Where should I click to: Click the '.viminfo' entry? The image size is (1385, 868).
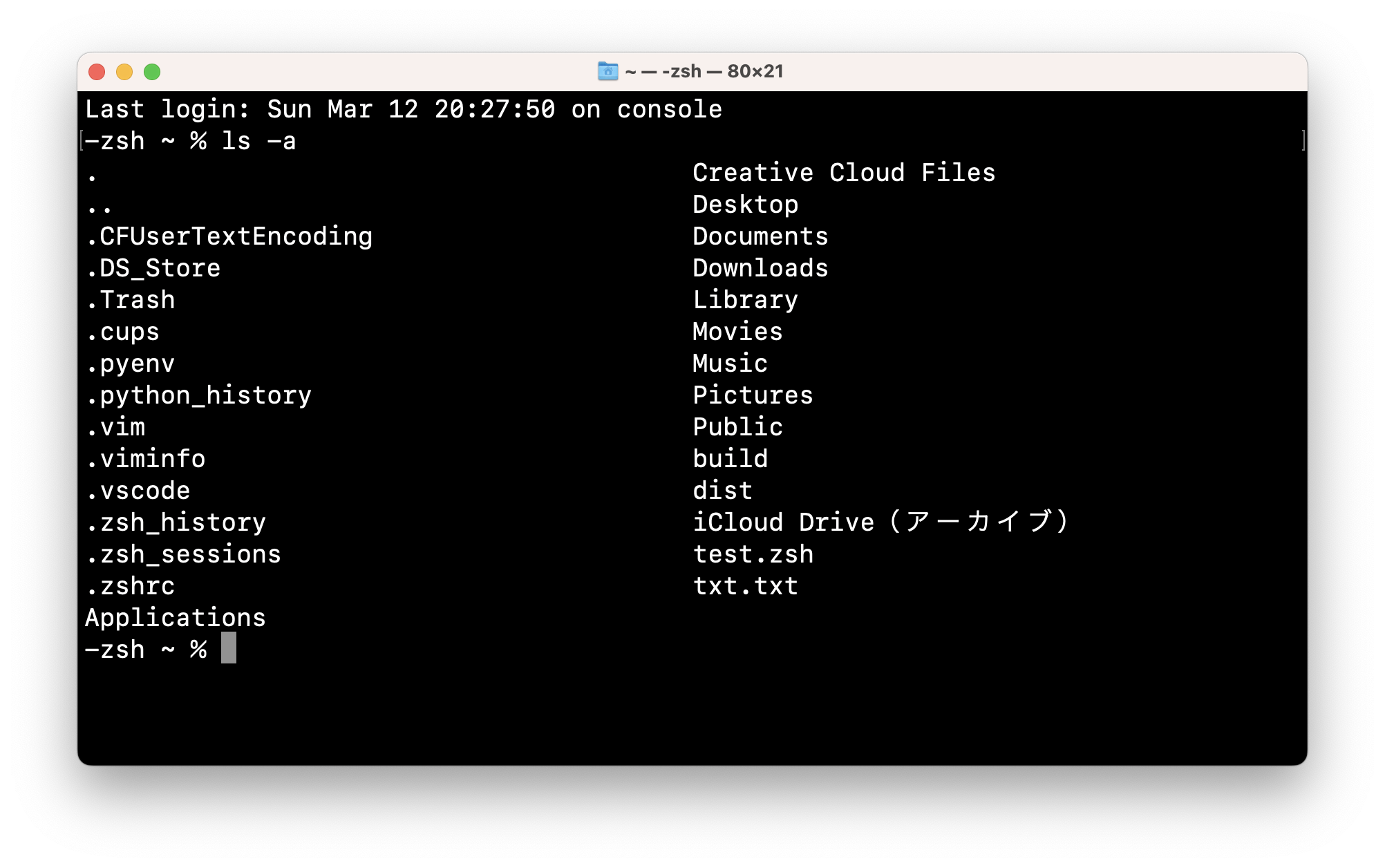(x=146, y=459)
